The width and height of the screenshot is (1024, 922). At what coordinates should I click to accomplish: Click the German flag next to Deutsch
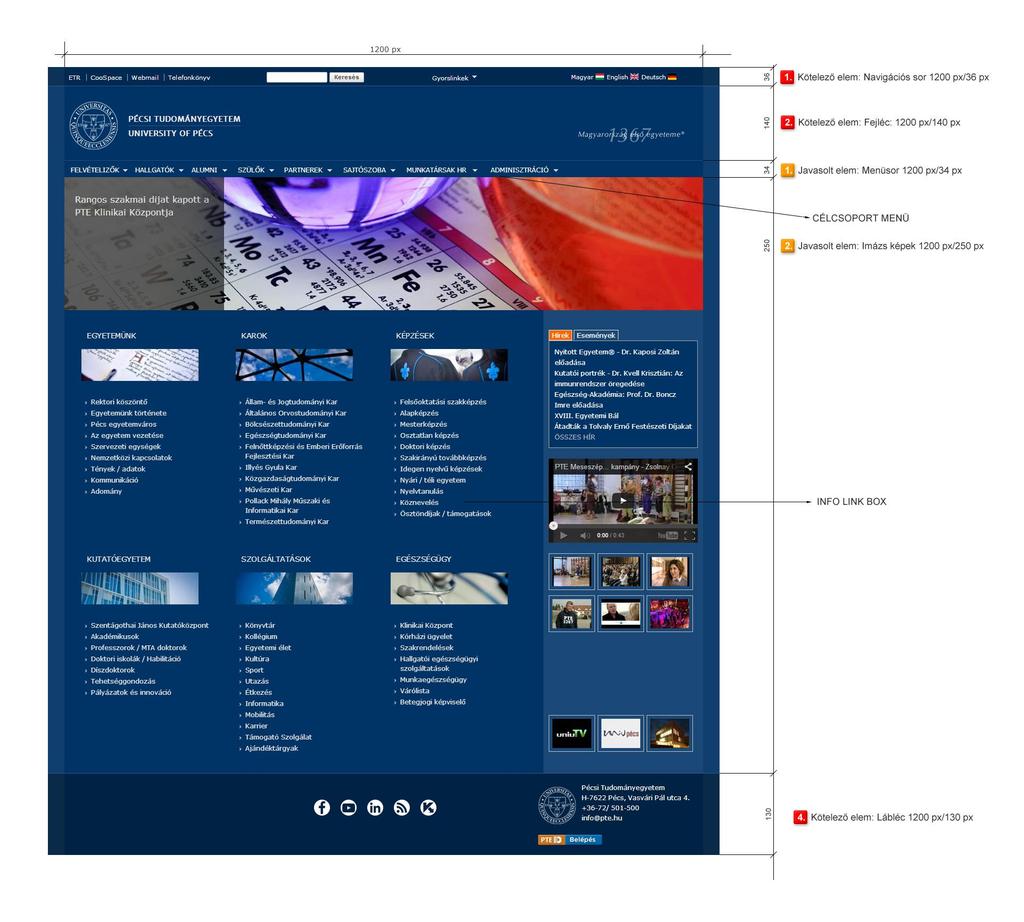pos(672,77)
